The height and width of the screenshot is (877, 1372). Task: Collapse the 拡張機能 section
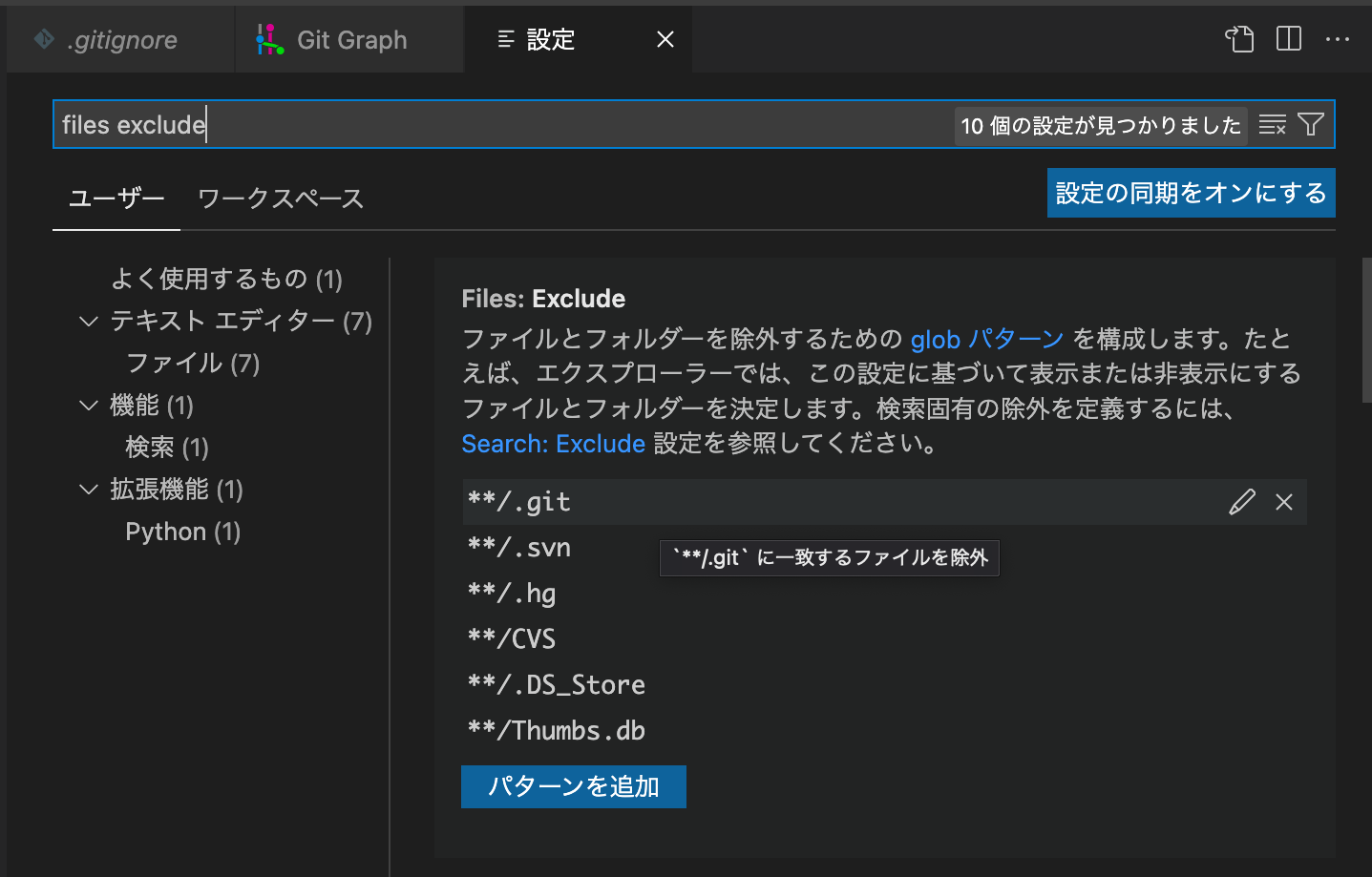click(x=88, y=489)
